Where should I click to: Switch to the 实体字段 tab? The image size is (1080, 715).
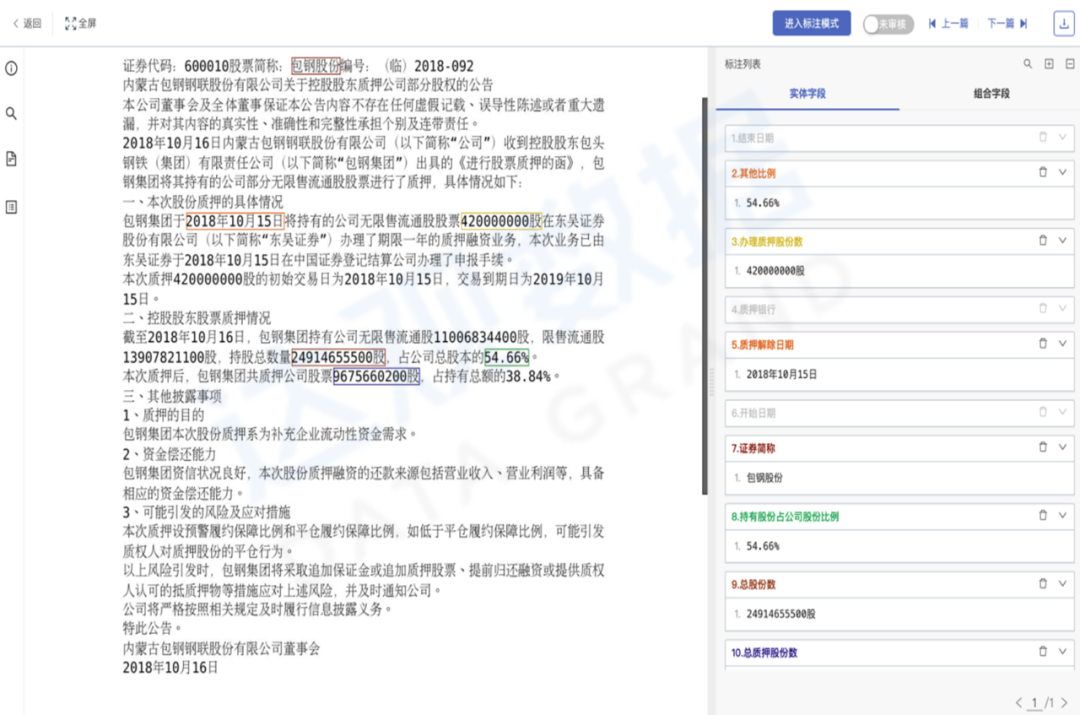807,94
